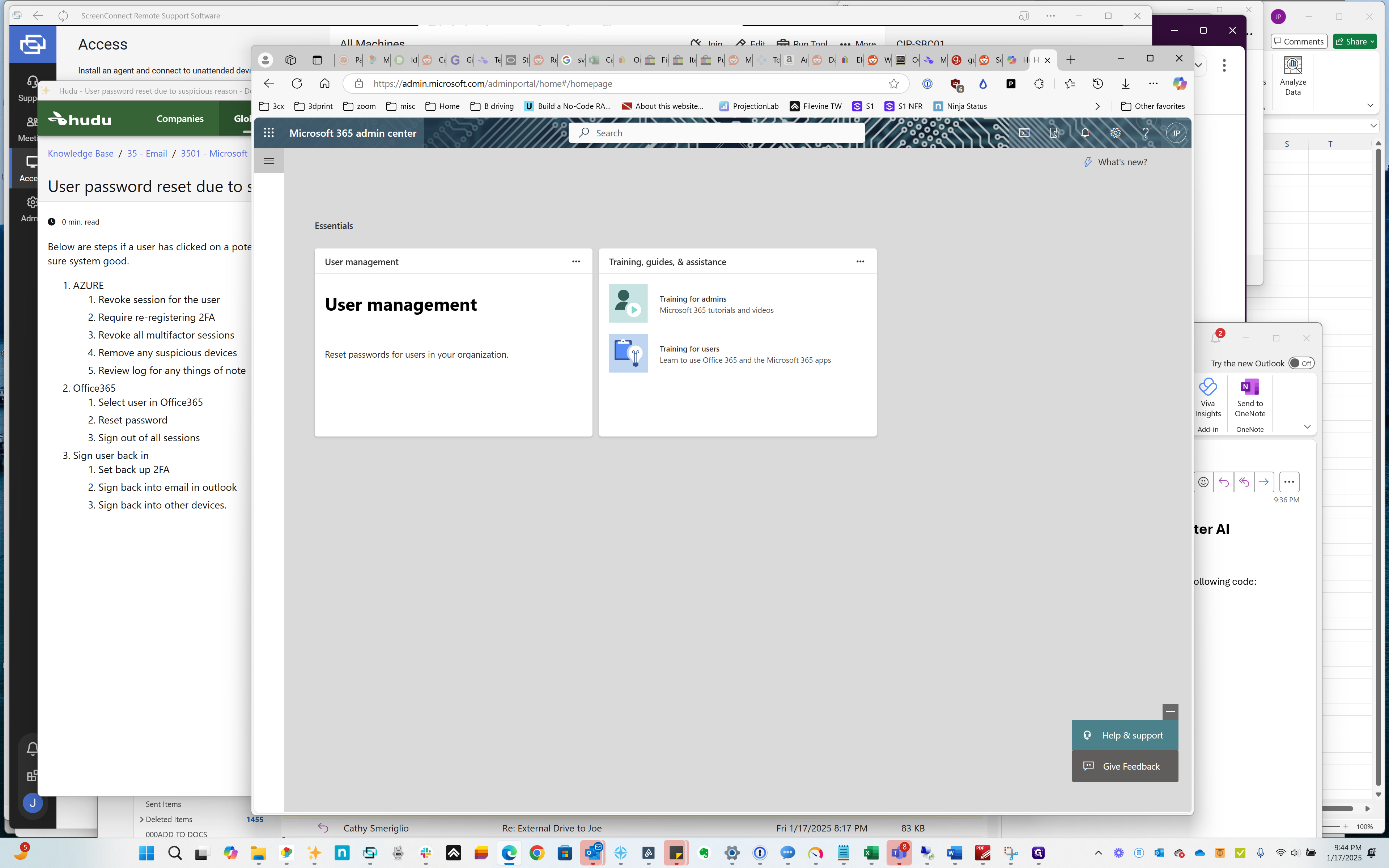Open admin center settings gear
The height and width of the screenshot is (868, 1389).
pyautogui.click(x=1115, y=133)
